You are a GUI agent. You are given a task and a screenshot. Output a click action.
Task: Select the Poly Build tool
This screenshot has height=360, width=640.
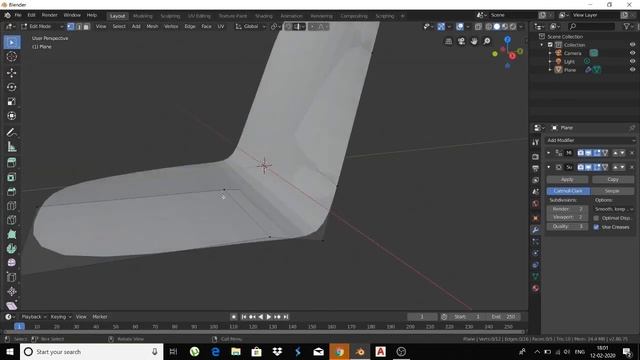coord(11,234)
